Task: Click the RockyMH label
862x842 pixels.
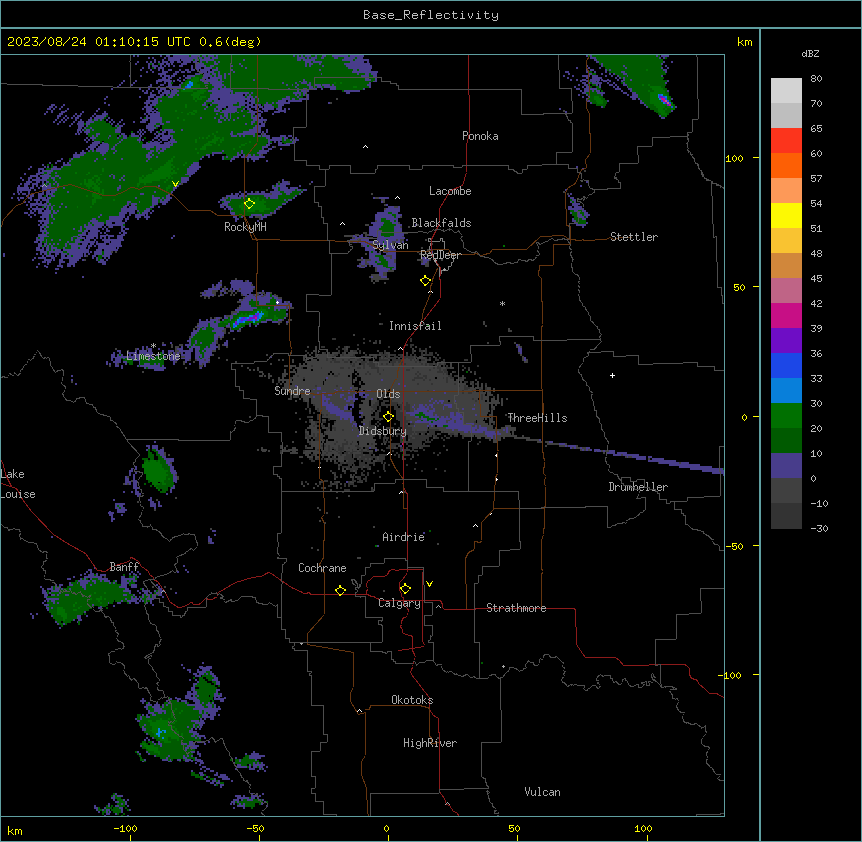Action: coord(245,227)
